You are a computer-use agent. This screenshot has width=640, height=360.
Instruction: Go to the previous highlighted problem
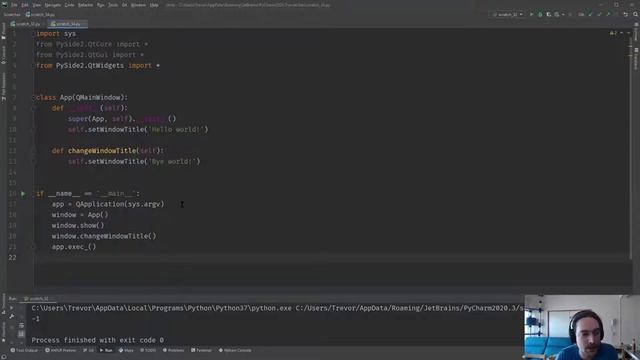(x=622, y=33)
